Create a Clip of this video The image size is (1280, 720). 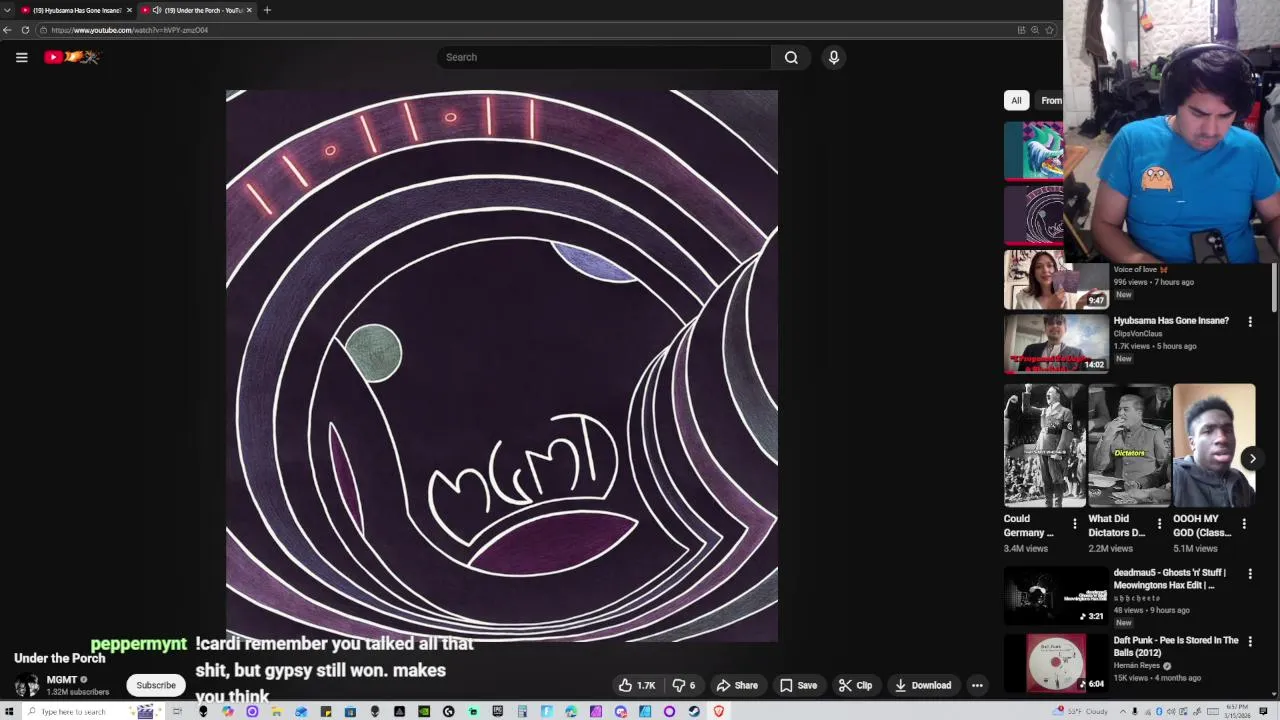855,685
